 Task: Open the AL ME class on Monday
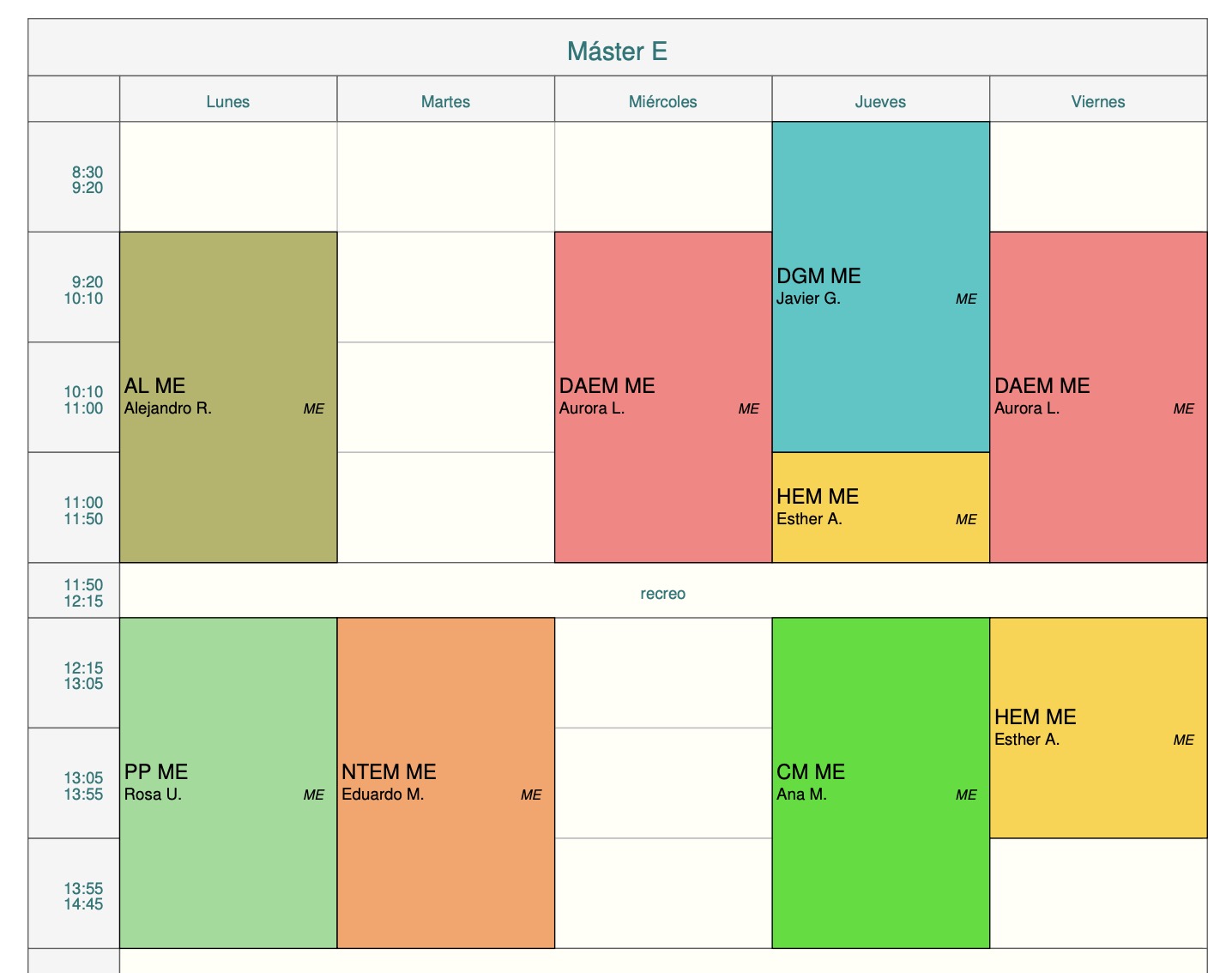coord(228,396)
